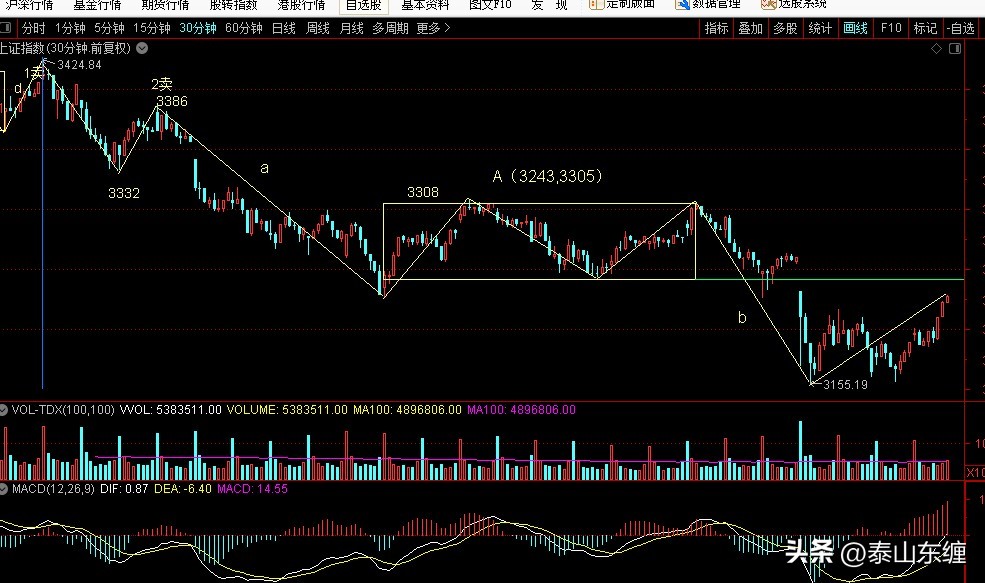Screen dimensions: 985x583
Task: Click the DEA: -6.40 value
Action: point(183,489)
